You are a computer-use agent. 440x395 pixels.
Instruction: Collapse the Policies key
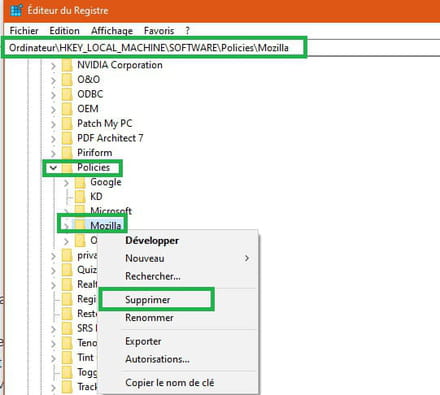coord(53,168)
